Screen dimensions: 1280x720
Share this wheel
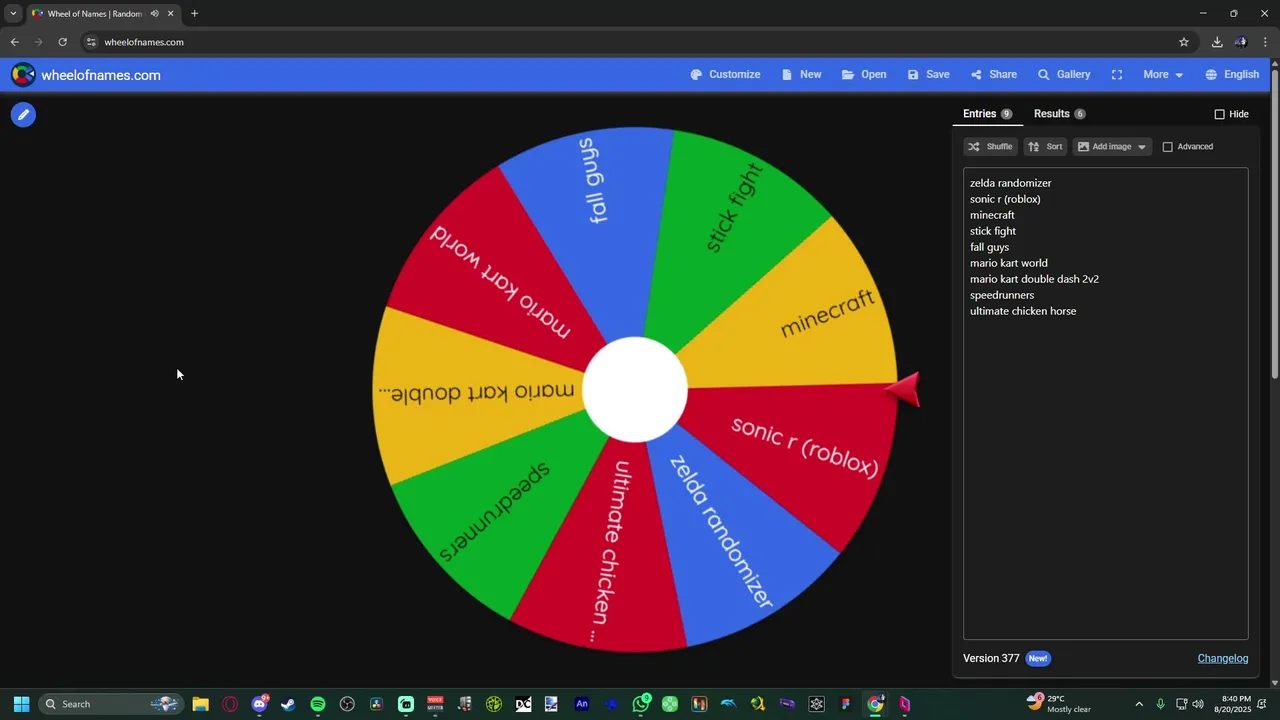click(993, 75)
